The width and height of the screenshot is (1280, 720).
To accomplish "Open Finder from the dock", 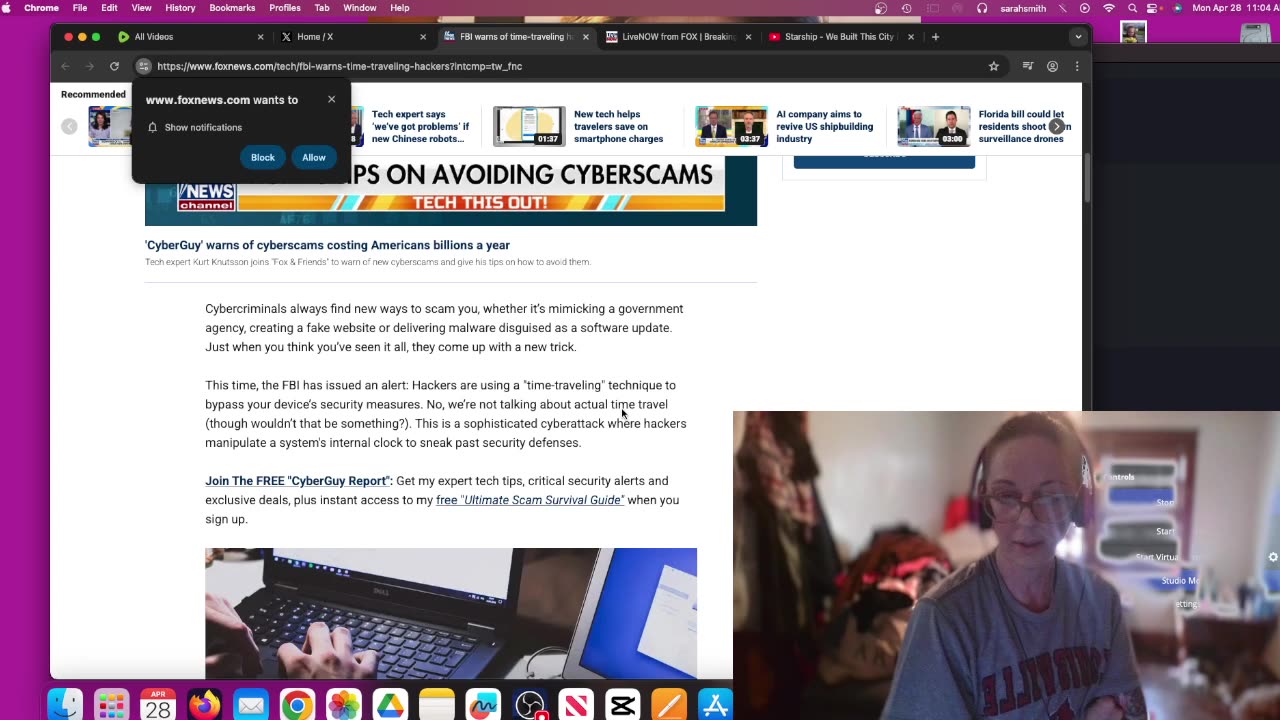I will tap(65, 705).
